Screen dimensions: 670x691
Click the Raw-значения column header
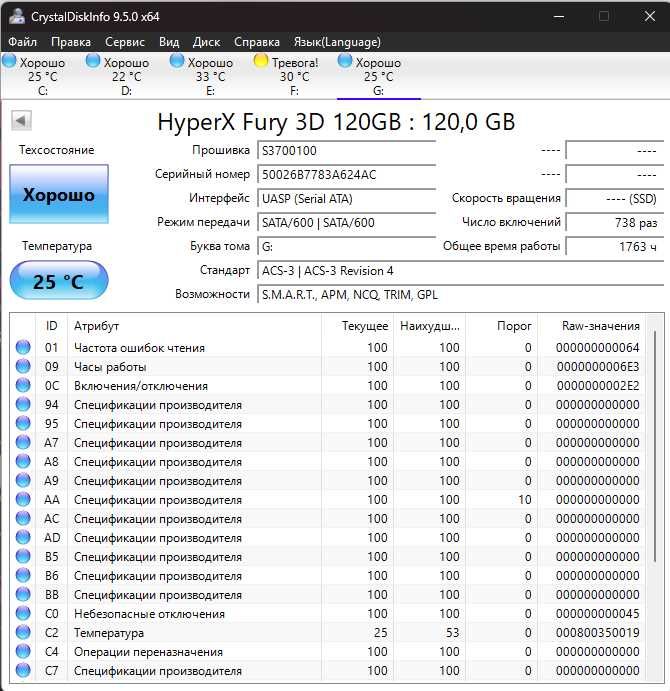coord(591,326)
